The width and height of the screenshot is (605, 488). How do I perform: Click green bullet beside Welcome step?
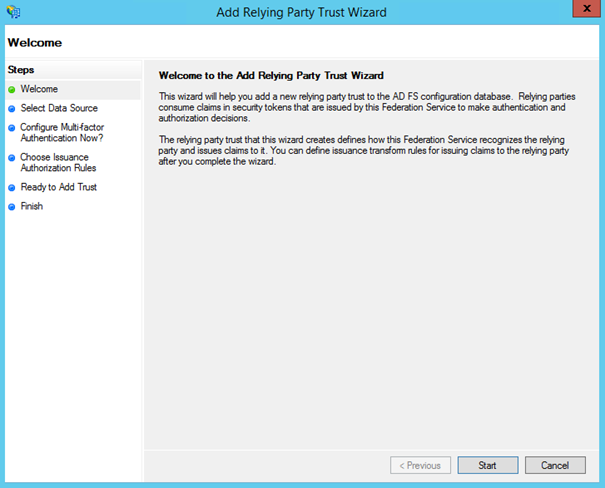tap(12, 89)
